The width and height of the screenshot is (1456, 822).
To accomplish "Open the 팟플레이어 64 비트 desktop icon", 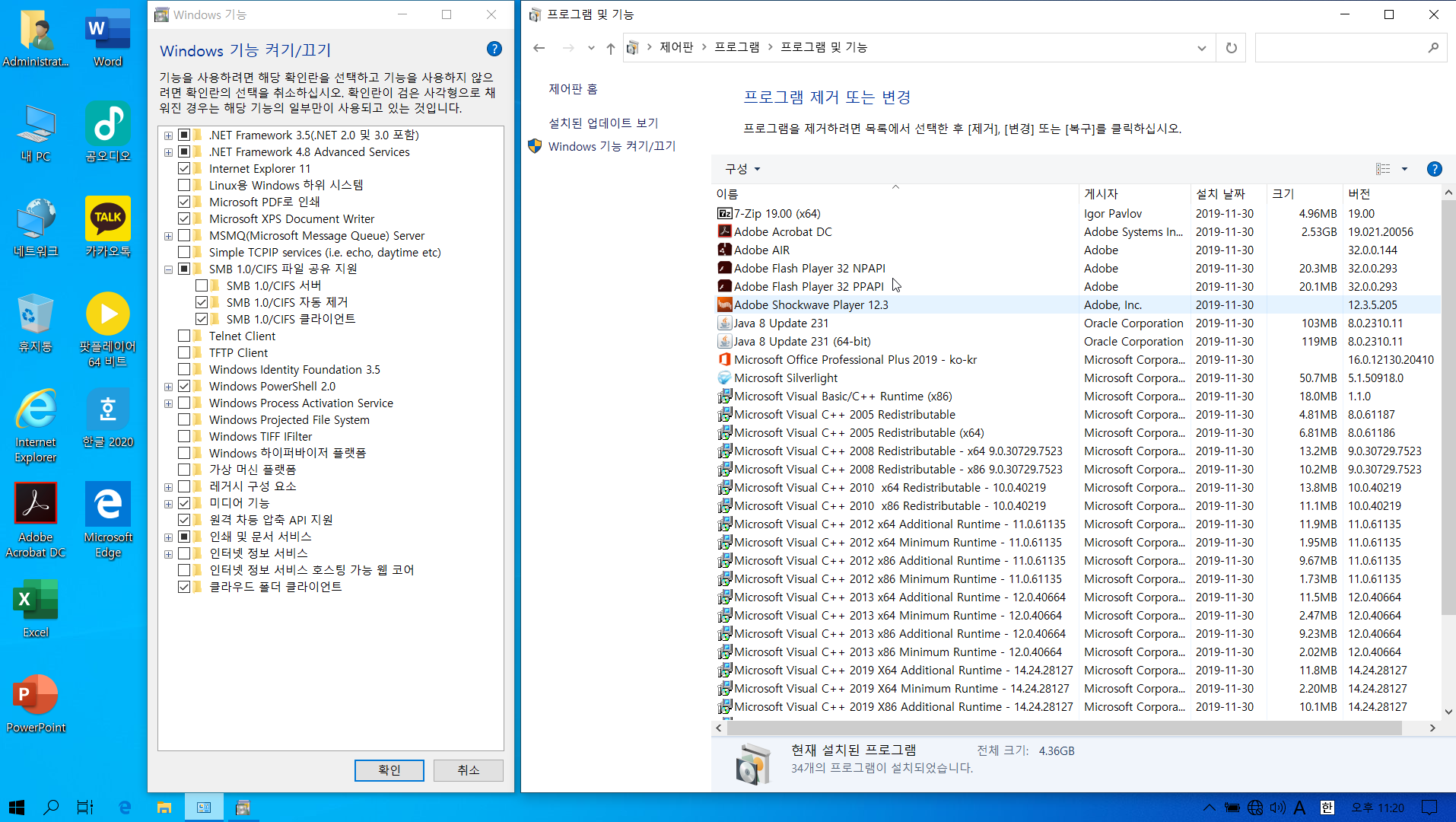I will pos(108,330).
